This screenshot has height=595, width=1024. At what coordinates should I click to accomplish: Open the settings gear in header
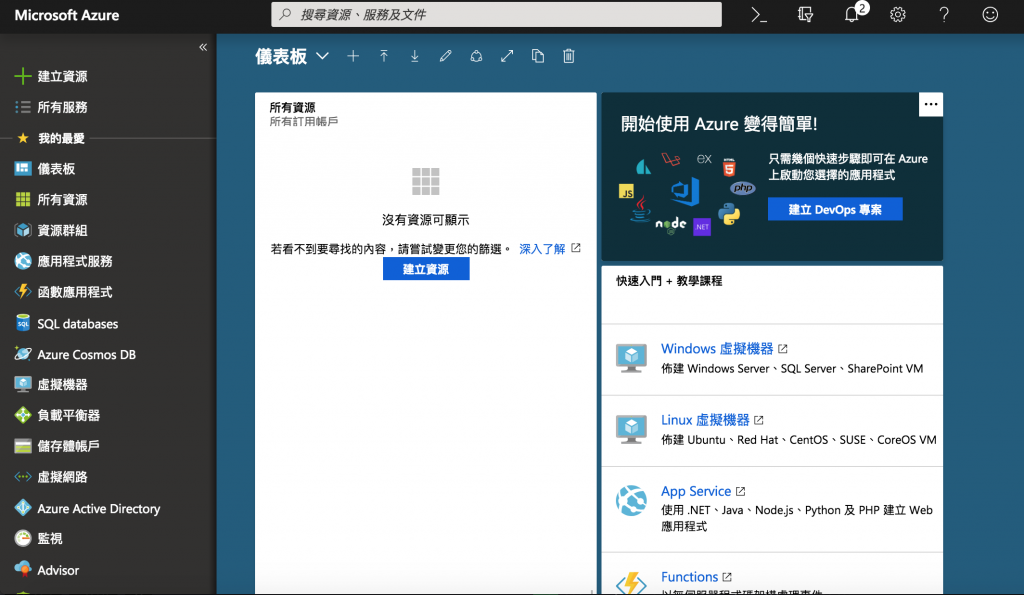[x=898, y=15]
